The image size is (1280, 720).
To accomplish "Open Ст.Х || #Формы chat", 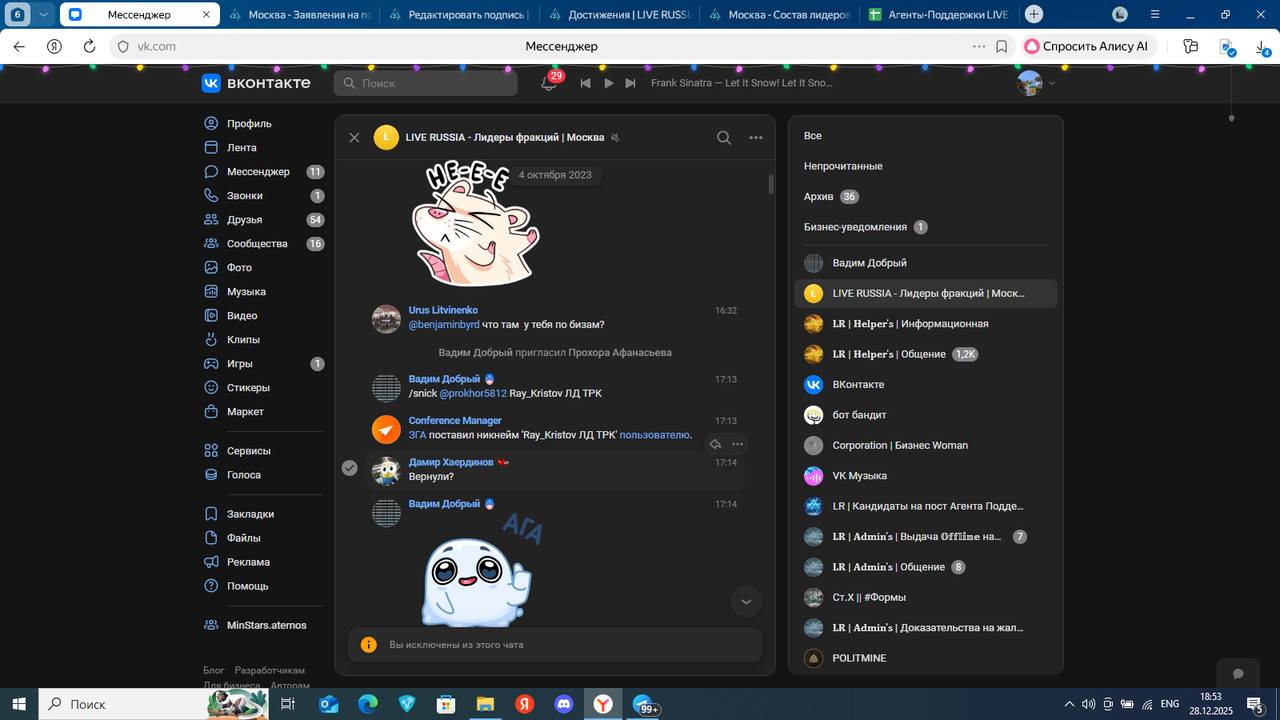I will pyautogui.click(x=925, y=598).
